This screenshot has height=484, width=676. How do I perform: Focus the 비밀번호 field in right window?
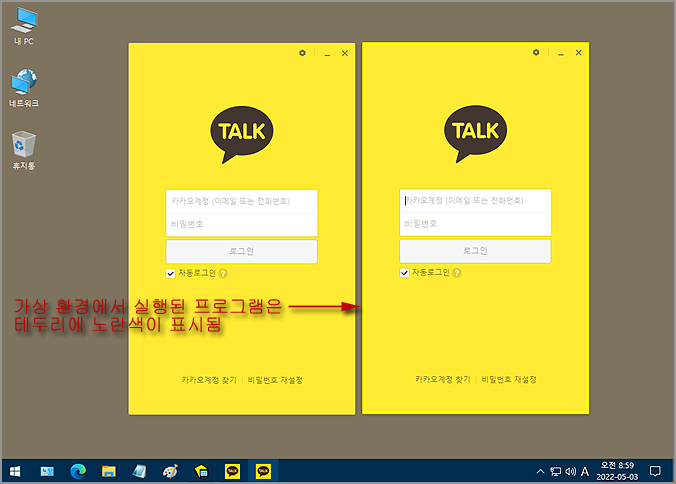(476, 224)
